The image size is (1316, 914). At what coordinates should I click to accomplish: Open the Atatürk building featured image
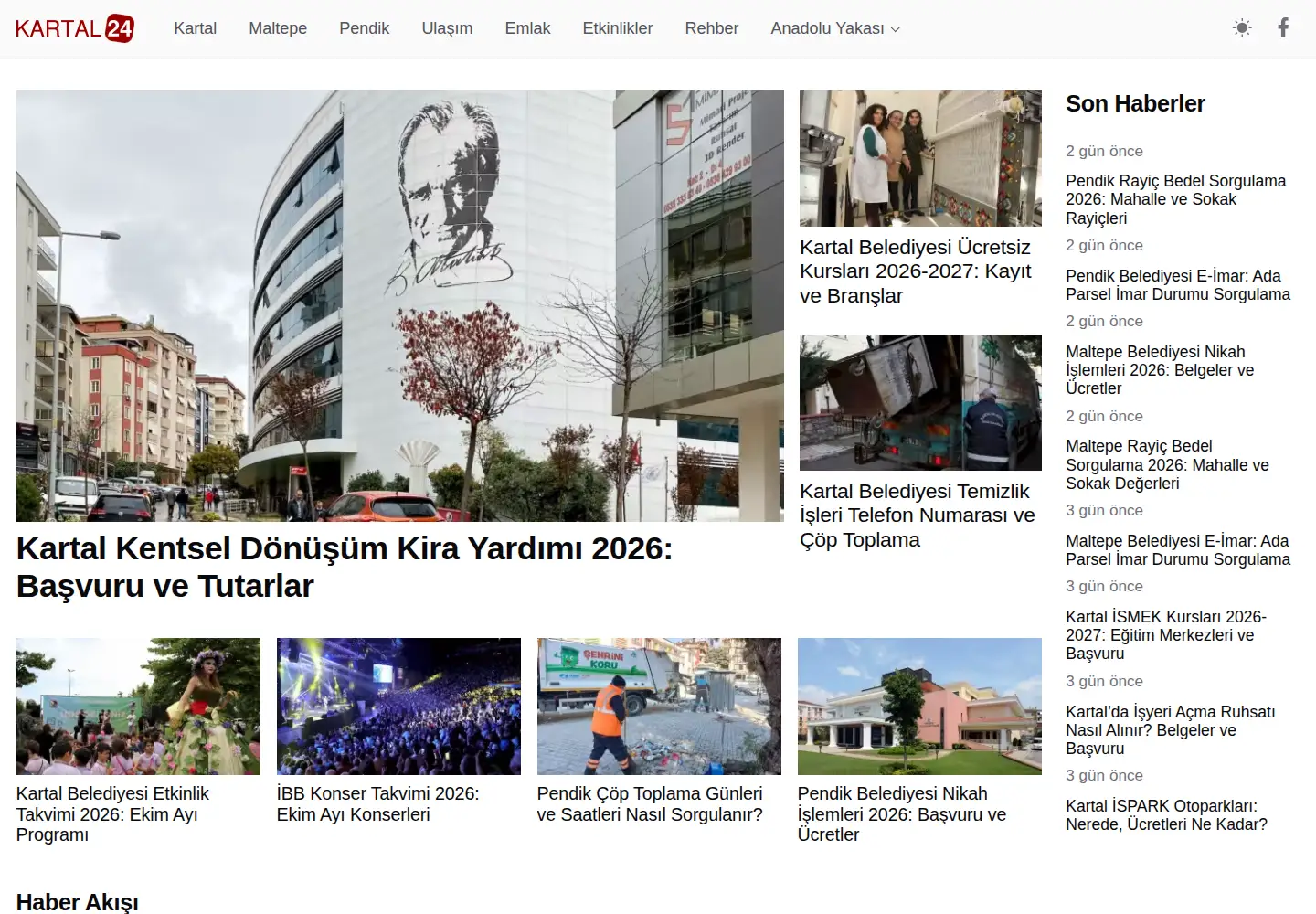point(400,306)
